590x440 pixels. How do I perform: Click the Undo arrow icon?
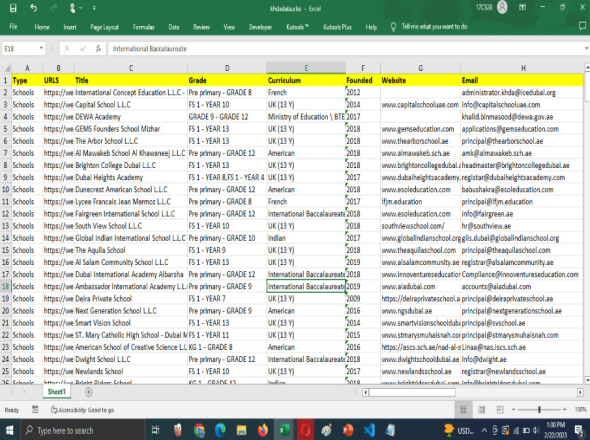pyautogui.click(x=33, y=8)
